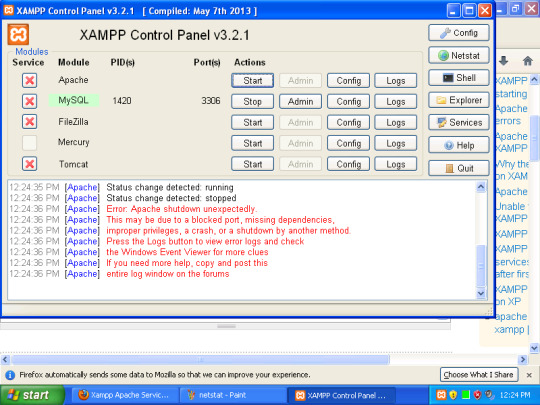Click the Quit door button
The width and height of the screenshot is (540, 405).
459,168
